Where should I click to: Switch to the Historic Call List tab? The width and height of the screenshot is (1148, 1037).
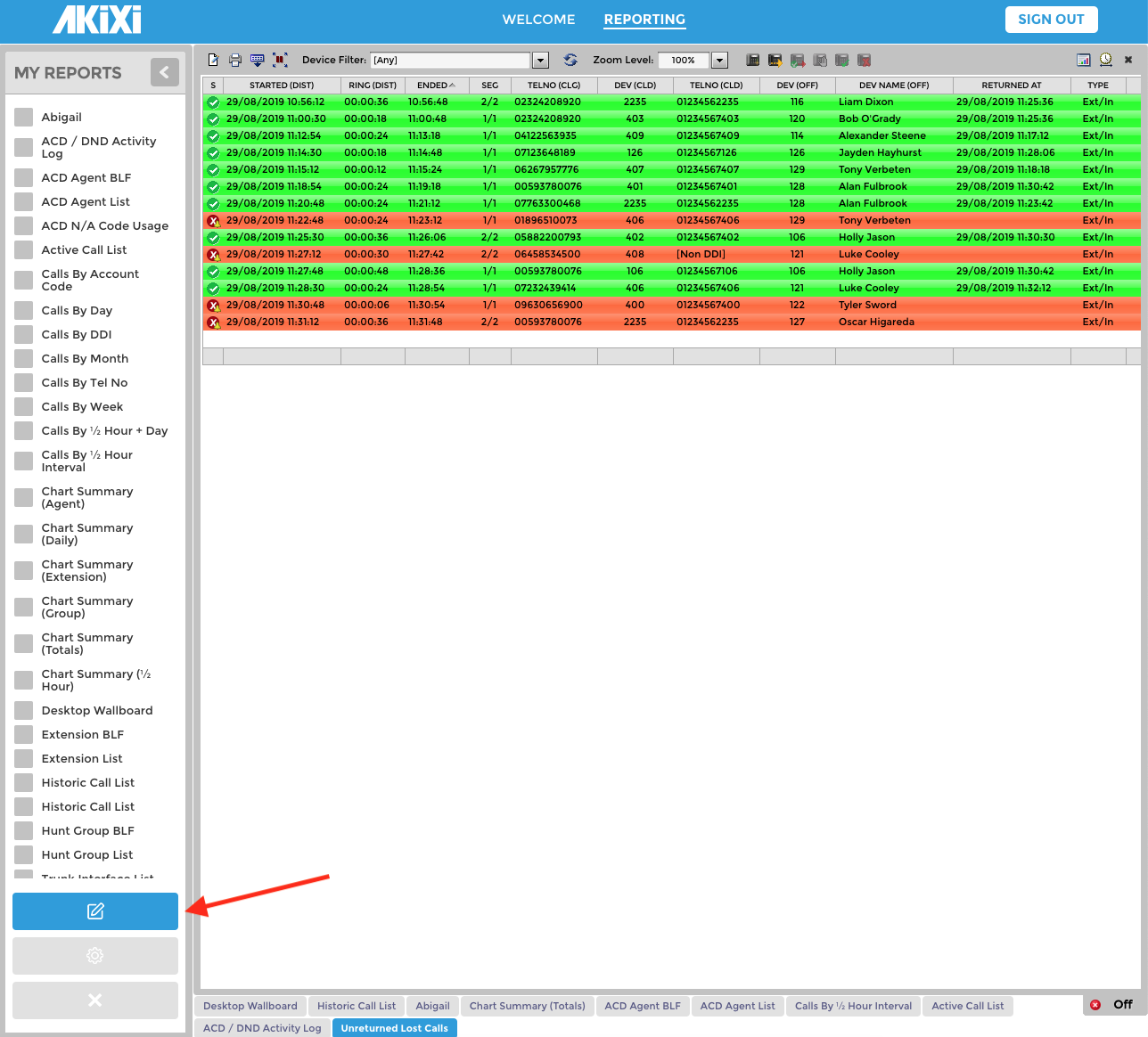(357, 1006)
